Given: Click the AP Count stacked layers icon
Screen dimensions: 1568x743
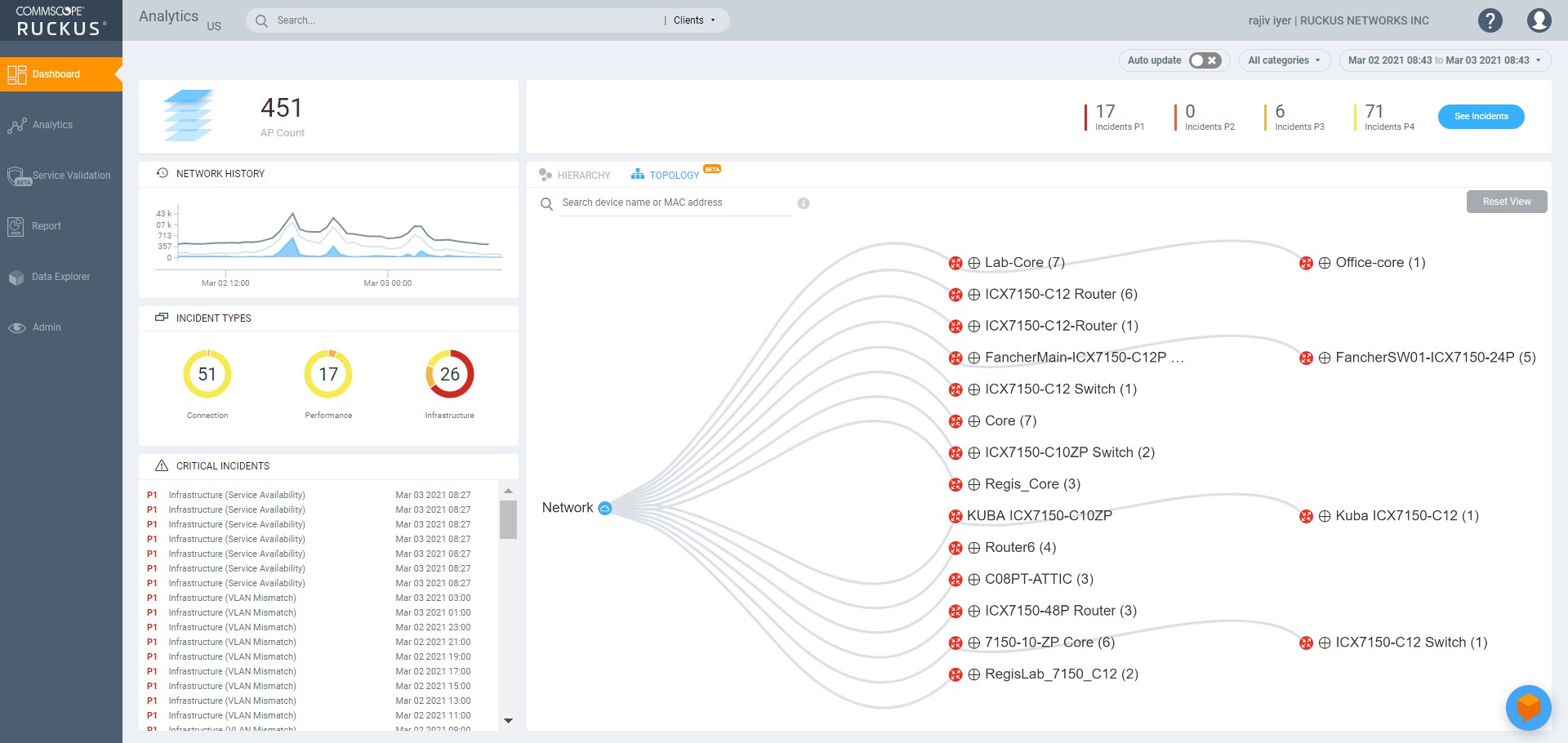Looking at the screenshot, I should [x=188, y=115].
